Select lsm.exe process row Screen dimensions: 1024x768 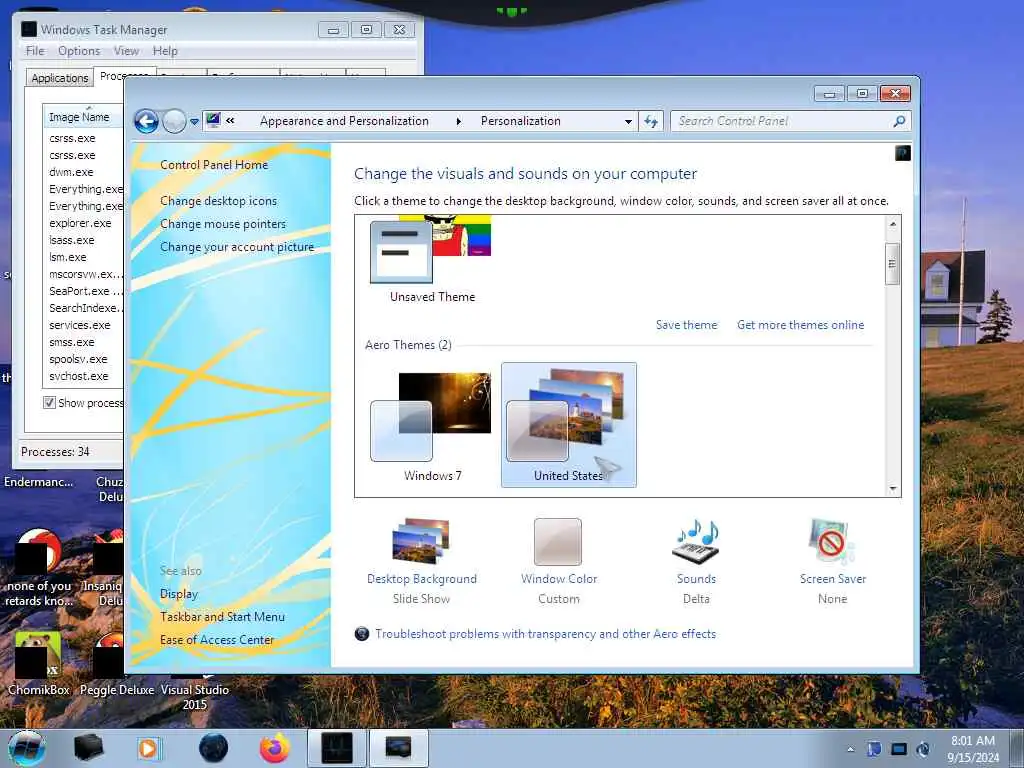(x=68, y=257)
